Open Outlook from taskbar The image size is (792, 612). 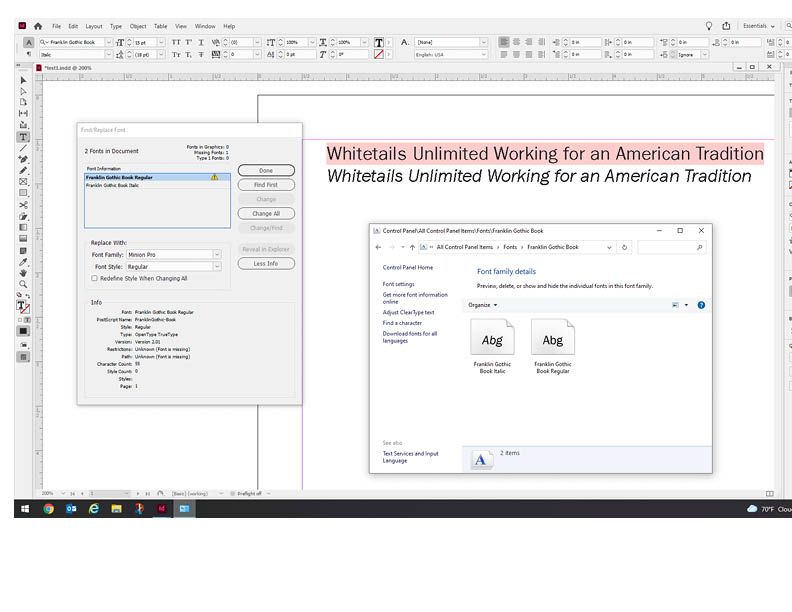coord(71,509)
